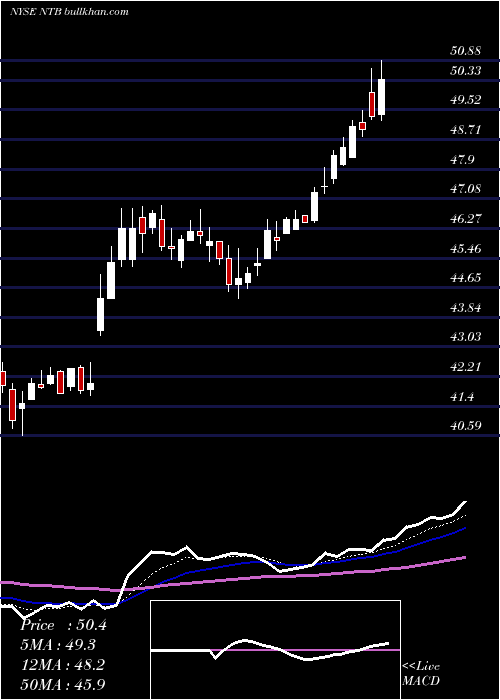This screenshot has width=500, height=700.
Task: Click the 47.9 price axis label
Action: point(462,160)
